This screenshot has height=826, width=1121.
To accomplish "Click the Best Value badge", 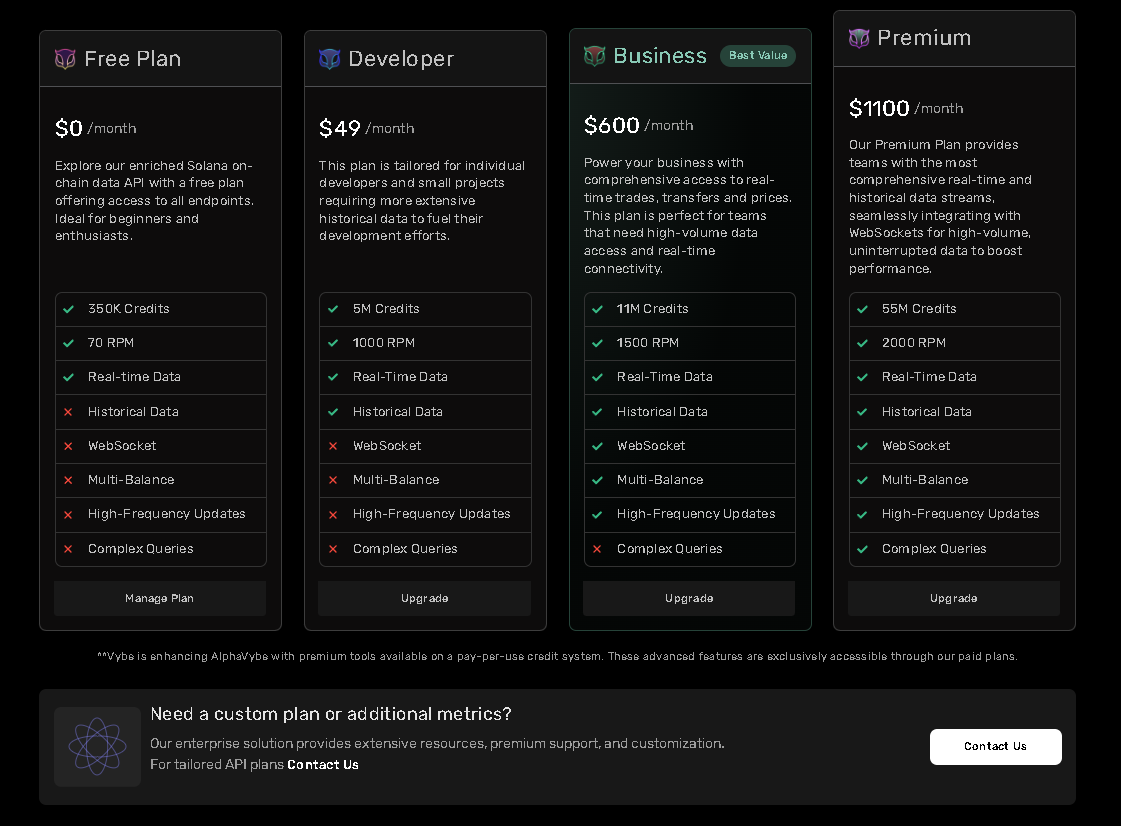I will point(758,56).
